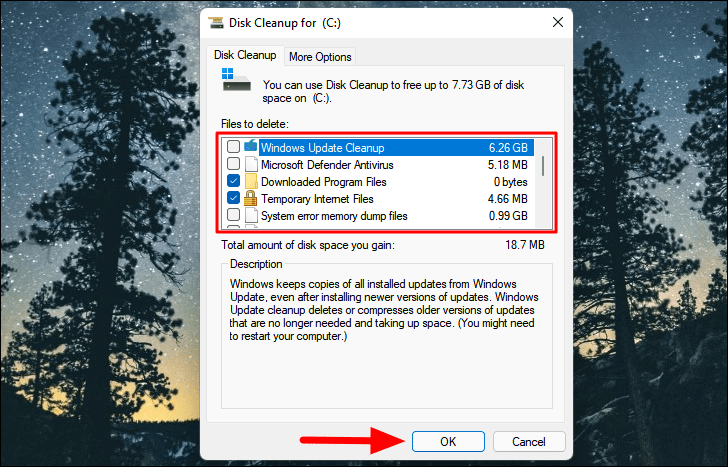Click the 0 bytes size value
This screenshot has height=467, width=728.
[x=510, y=182]
